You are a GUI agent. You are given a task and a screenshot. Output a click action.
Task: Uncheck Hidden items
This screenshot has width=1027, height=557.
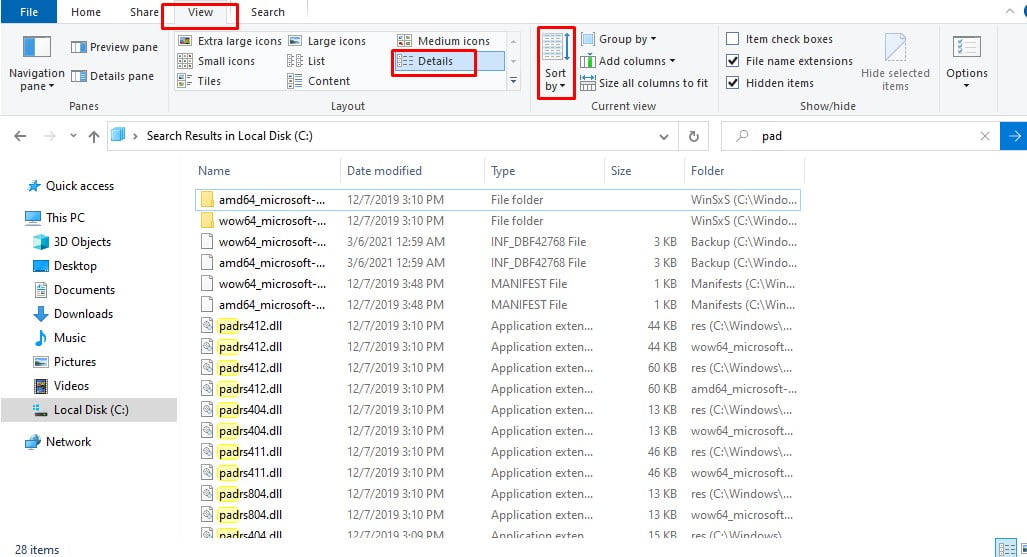(x=770, y=83)
